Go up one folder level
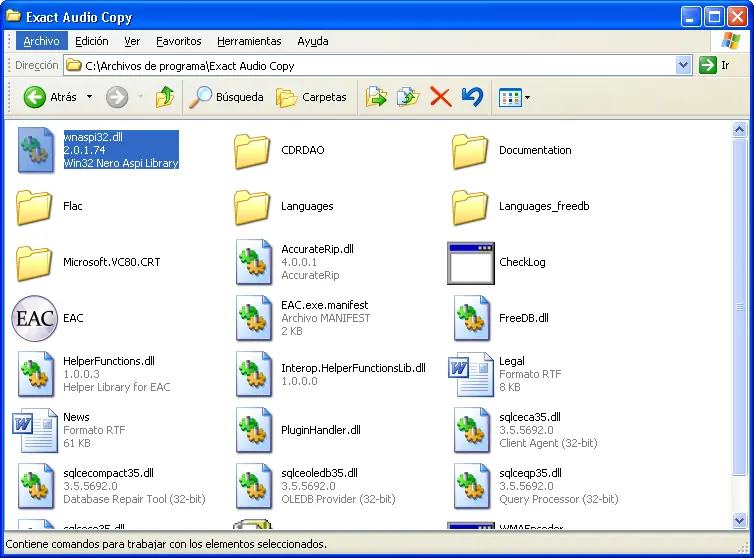 tap(165, 97)
